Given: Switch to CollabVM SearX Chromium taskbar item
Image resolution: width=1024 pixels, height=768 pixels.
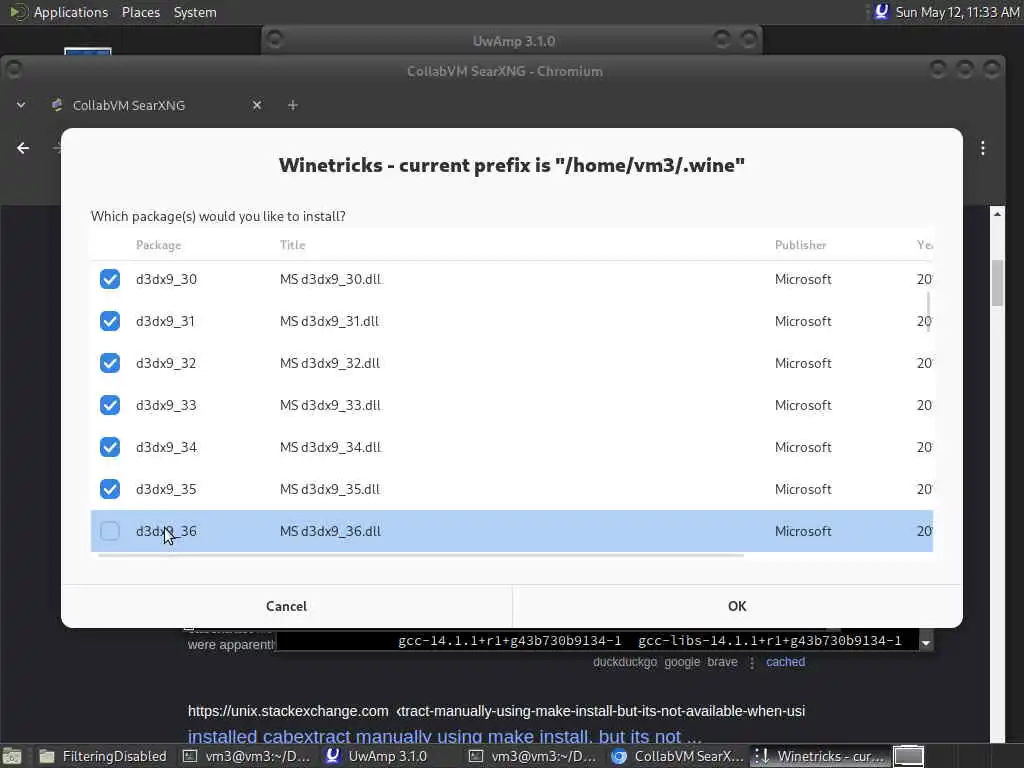Looking at the screenshot, I should click(x=676, y=756).
